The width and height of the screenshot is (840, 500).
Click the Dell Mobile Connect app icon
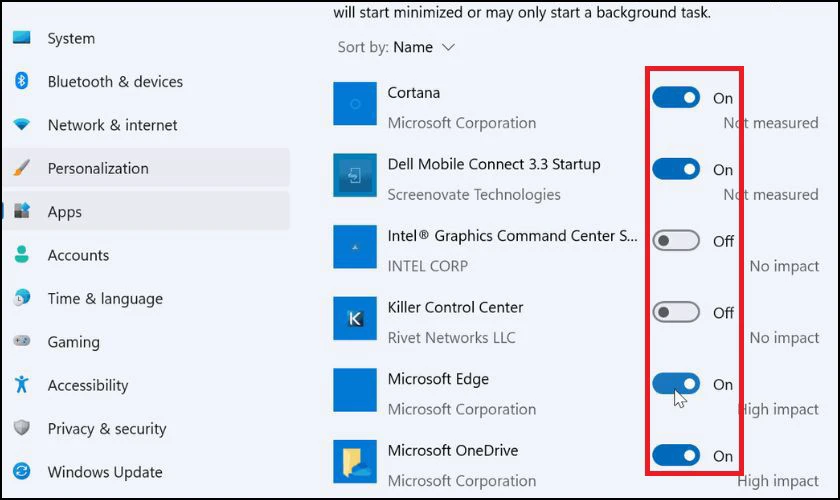[355, 175]
